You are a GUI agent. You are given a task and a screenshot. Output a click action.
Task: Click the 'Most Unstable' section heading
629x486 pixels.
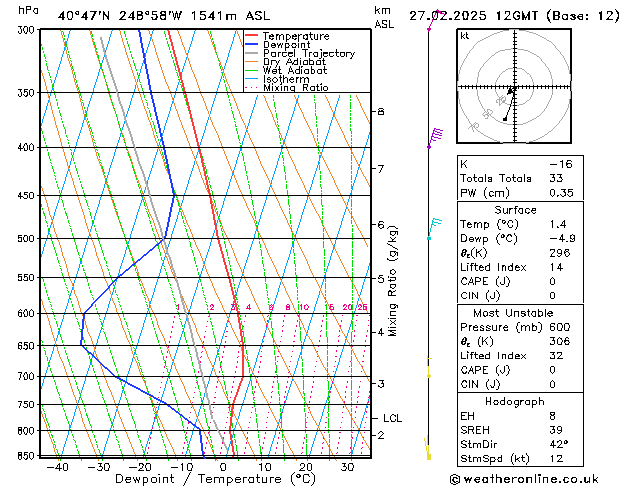click(513, 313)
